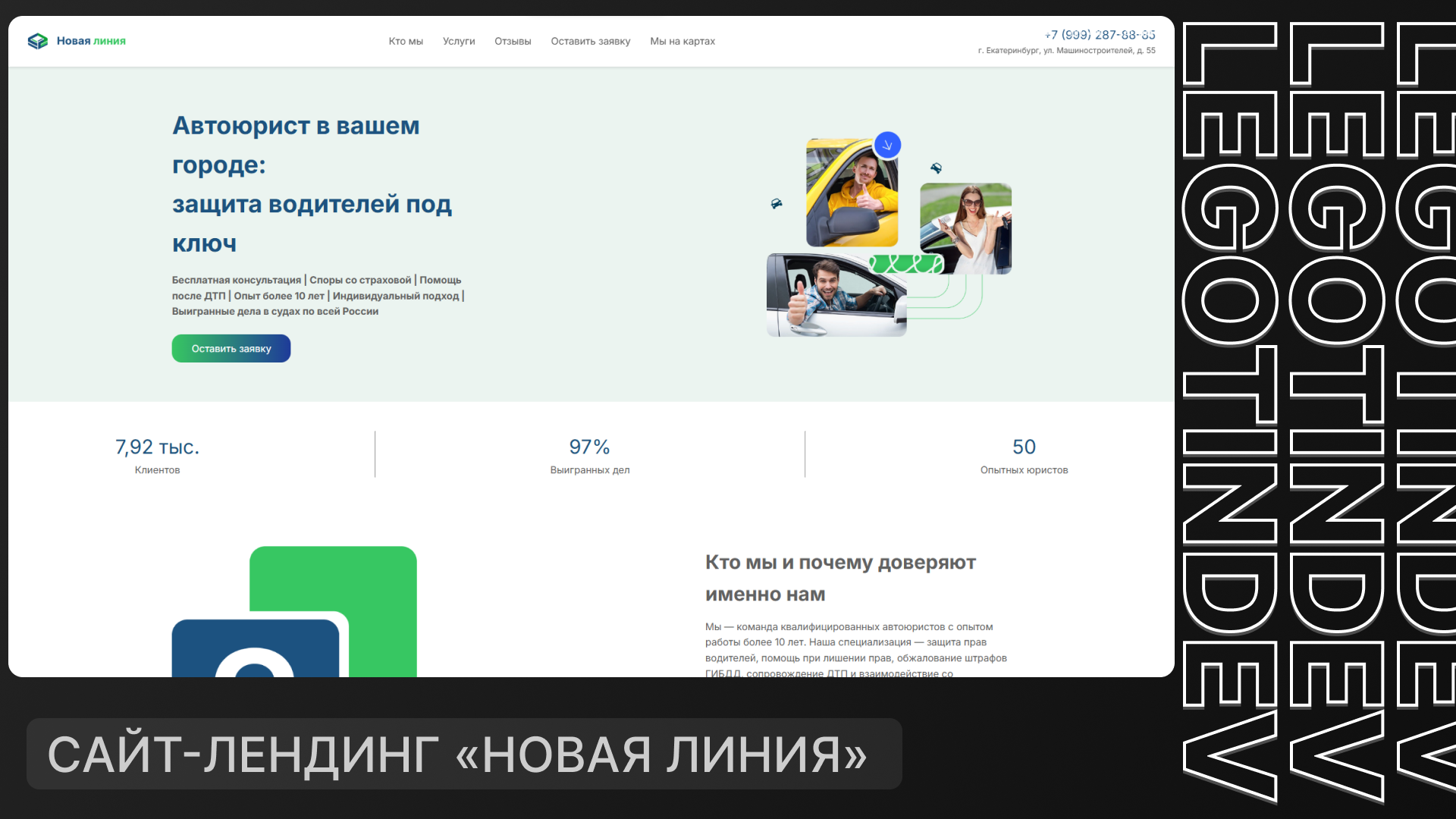
Task: Click the Бесплатная консультация description text
Action: coord(318,296)
